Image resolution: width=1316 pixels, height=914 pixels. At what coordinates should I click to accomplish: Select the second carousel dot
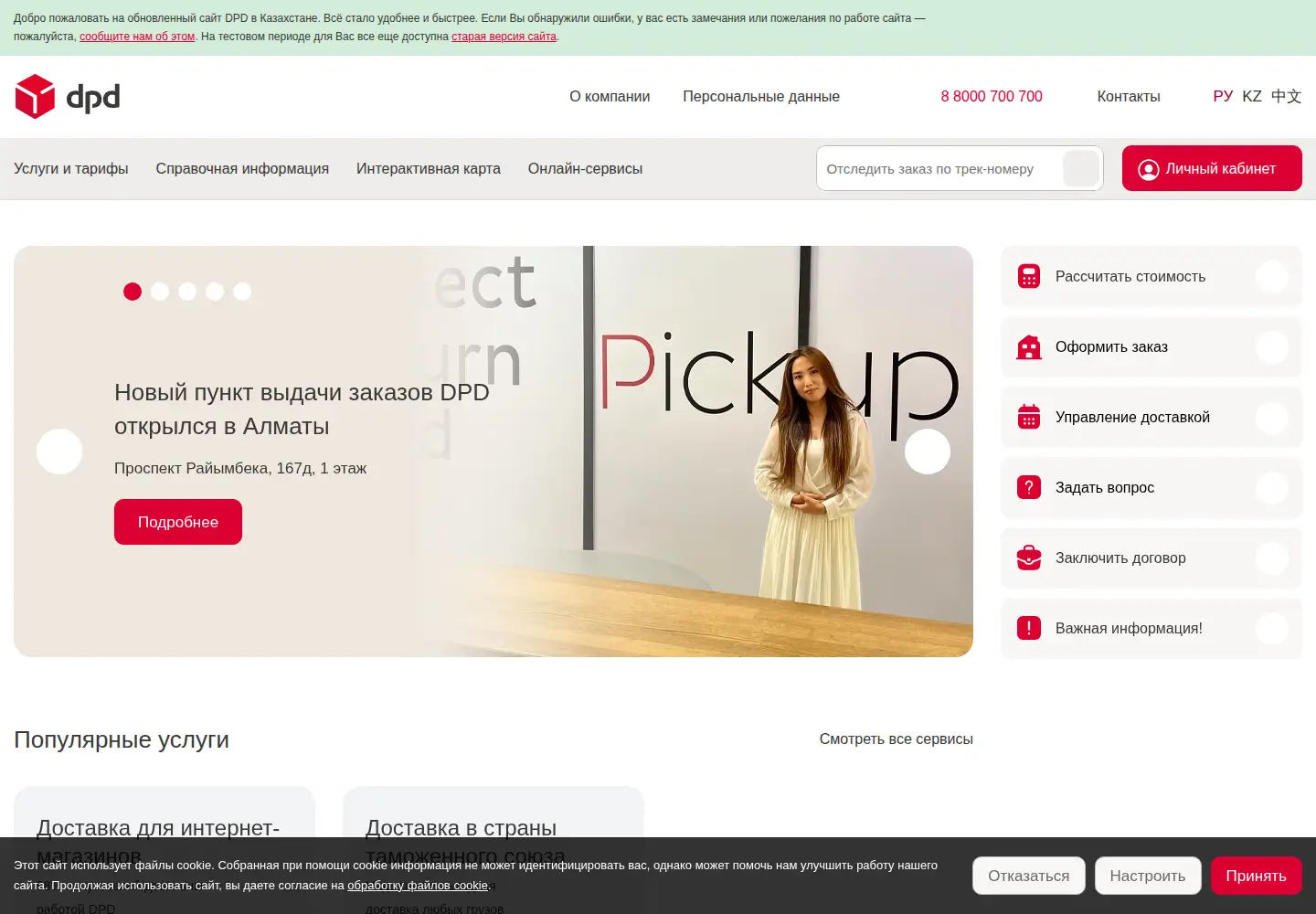pyautogui.click(x=160, y=292)
